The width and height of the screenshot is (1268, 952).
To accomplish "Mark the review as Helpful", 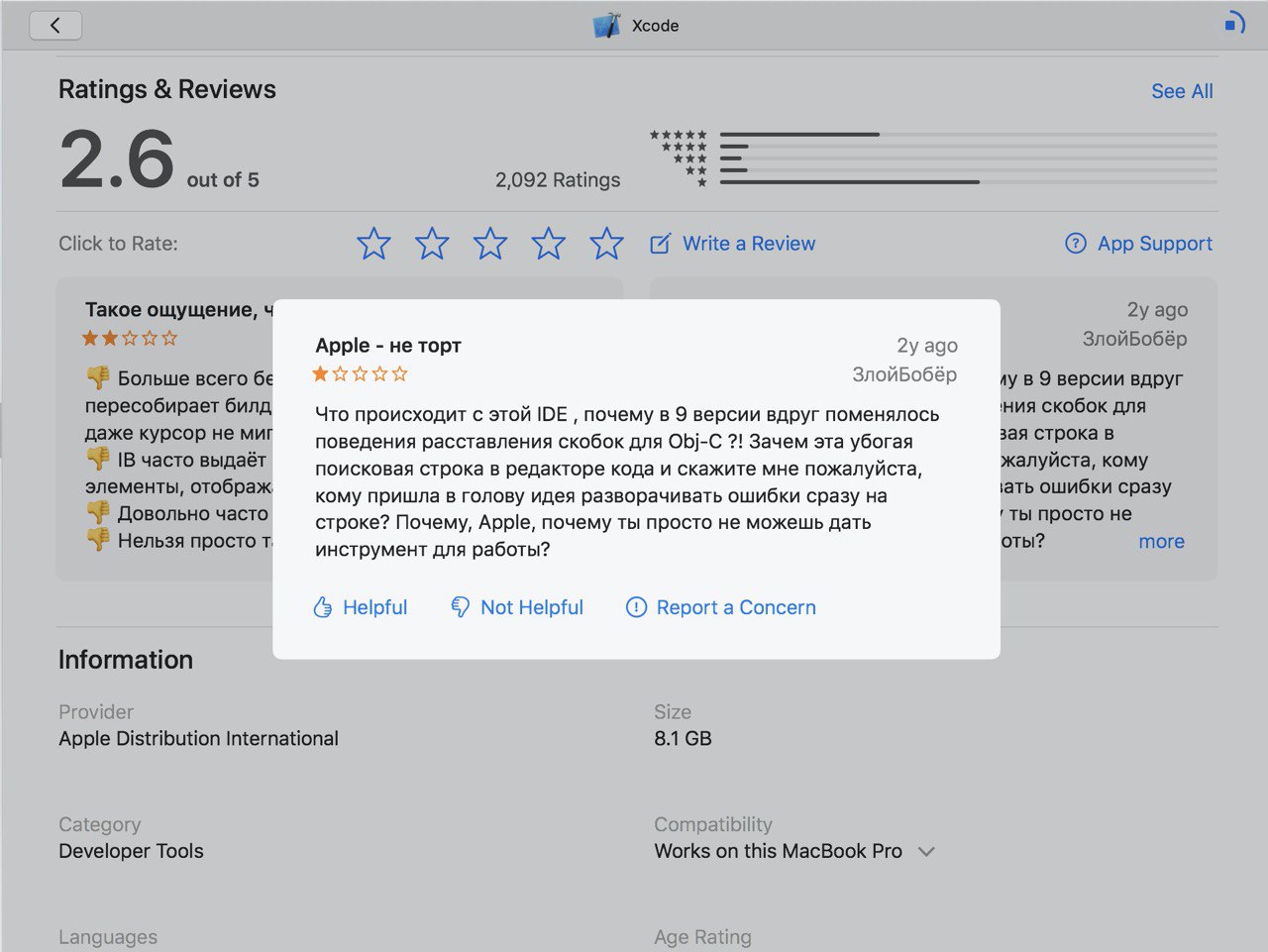I will pos(374,607).
